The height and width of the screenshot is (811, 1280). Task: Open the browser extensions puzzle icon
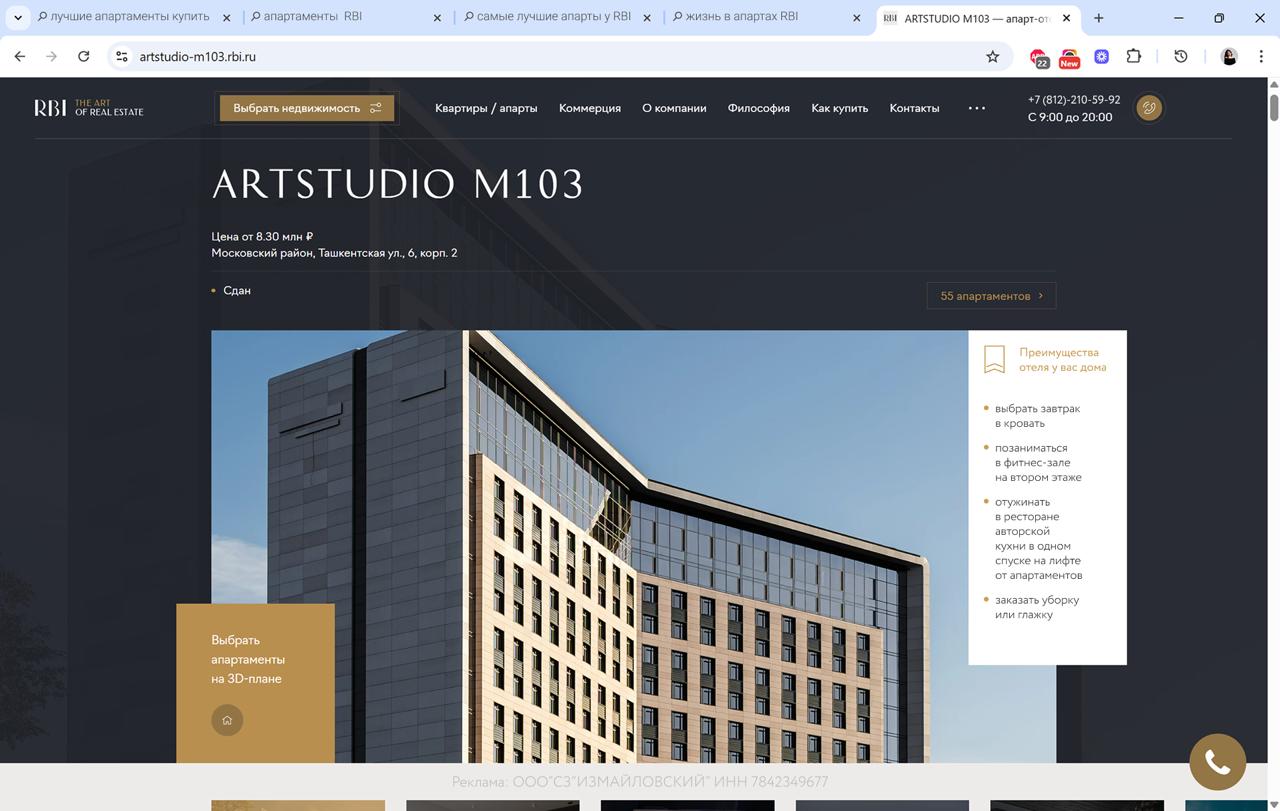[x=1133, y=57]
